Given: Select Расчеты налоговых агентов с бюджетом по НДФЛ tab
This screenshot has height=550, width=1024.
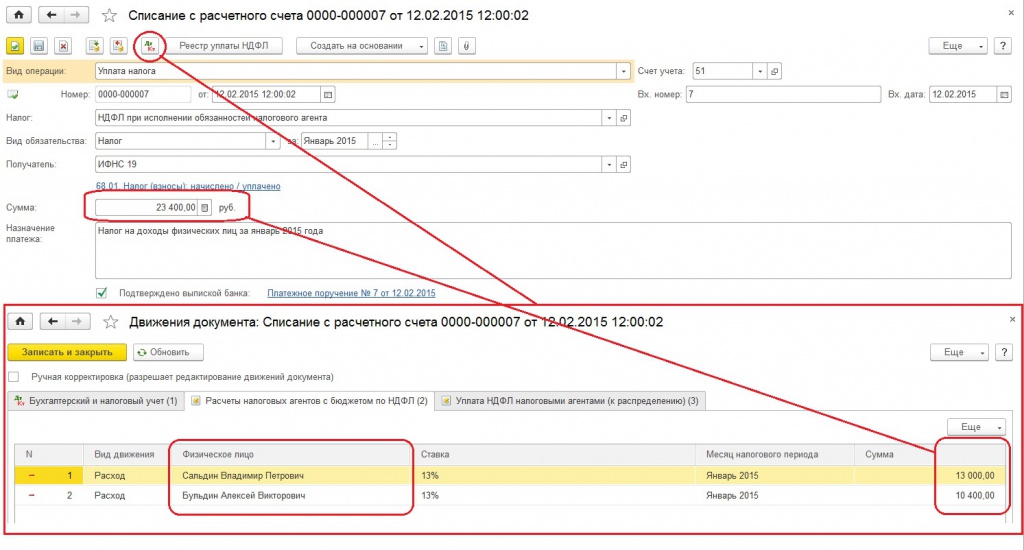Looking at the screenshot, I should [x=310, y=401].
